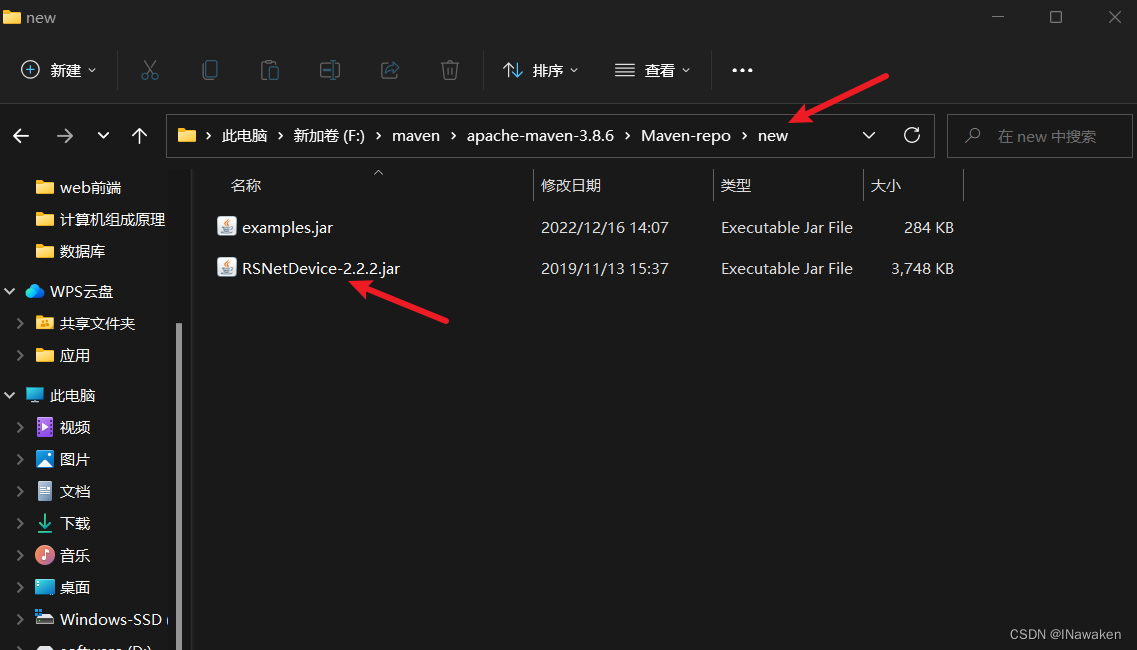Click the 桌面 desktop icon in sidebar
Screen dimensions: 1137x650
tap(45, 587)
